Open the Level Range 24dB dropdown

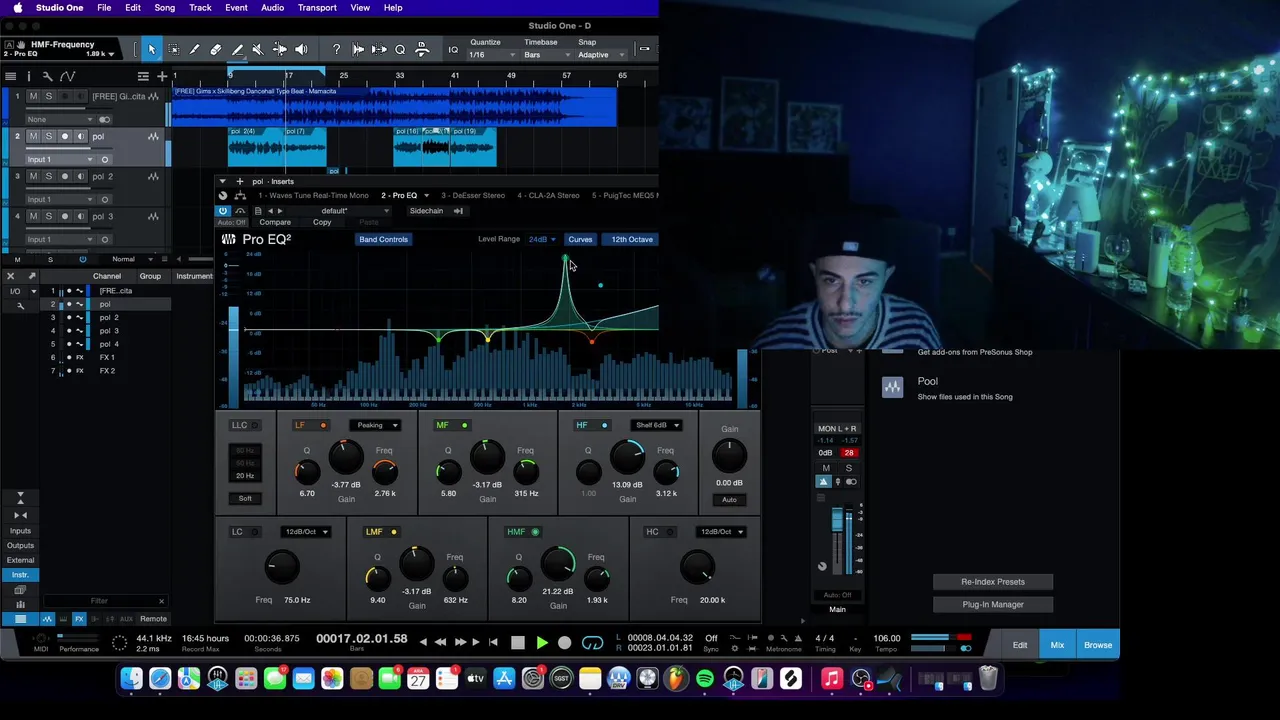click(542, 239)
